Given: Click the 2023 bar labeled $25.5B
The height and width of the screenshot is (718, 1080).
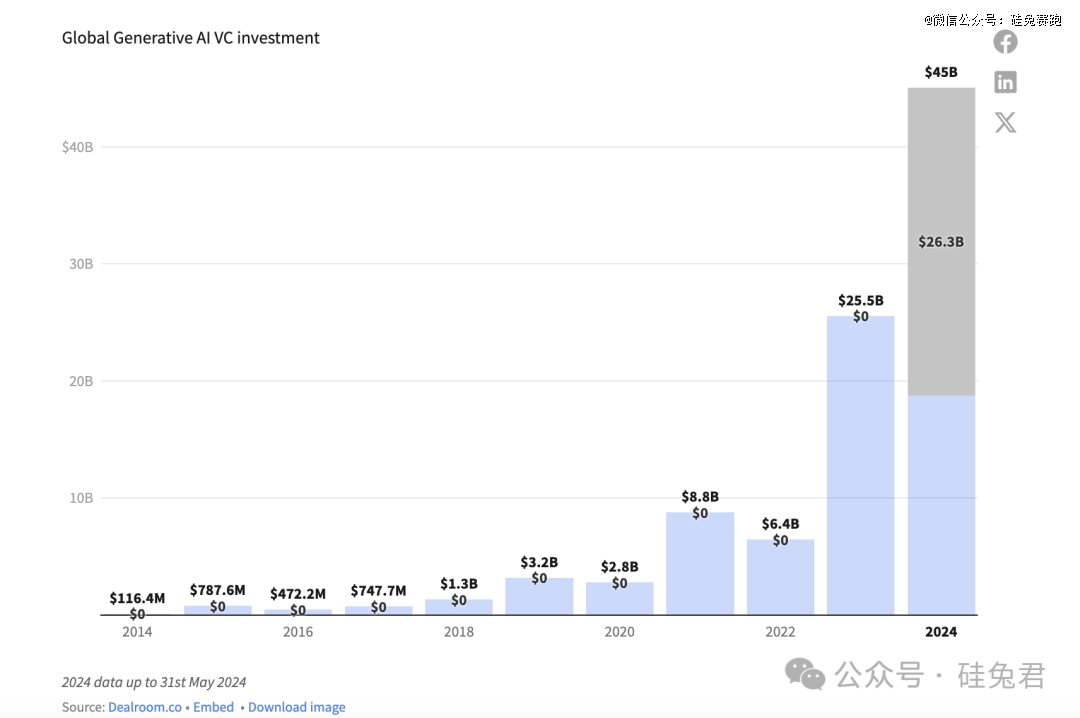Looking at the screenshot, I should coord(861,470).
